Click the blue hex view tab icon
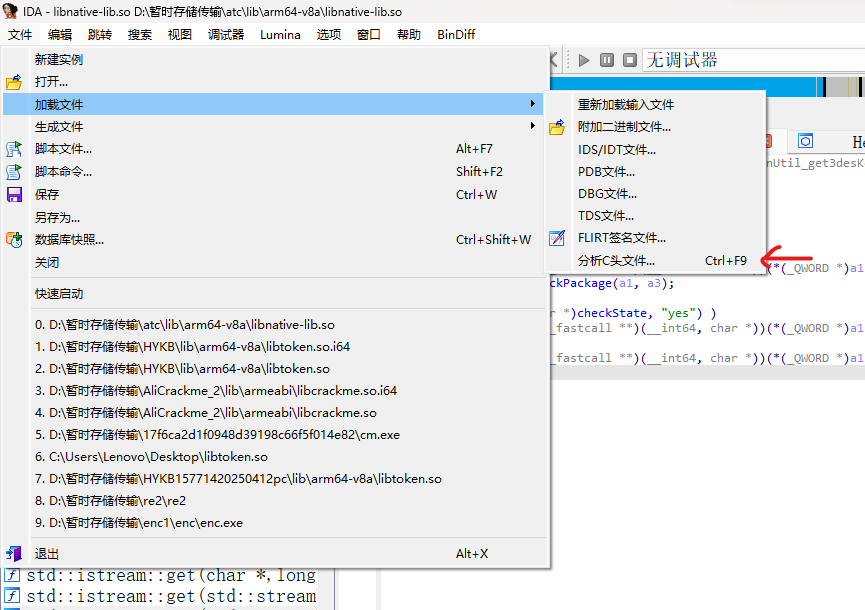Image resolution: width=865 pixels, height=610 pixels. (805, 141)
